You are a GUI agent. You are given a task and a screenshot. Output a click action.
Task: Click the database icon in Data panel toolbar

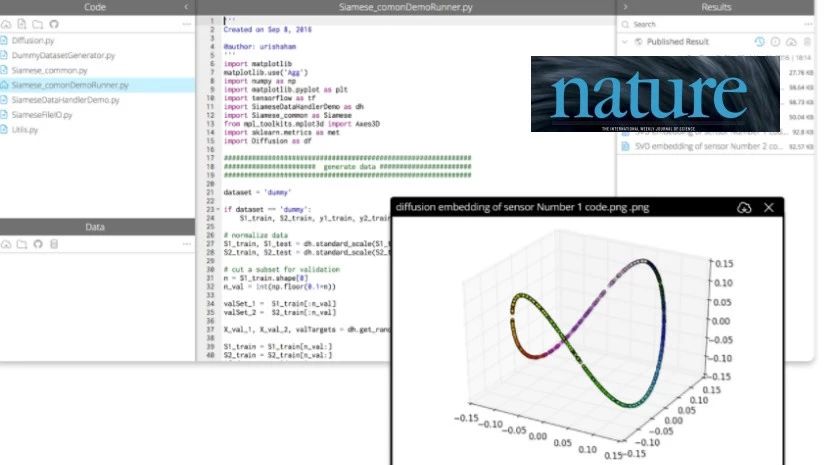pyautogui.click(x=53, y=244)
